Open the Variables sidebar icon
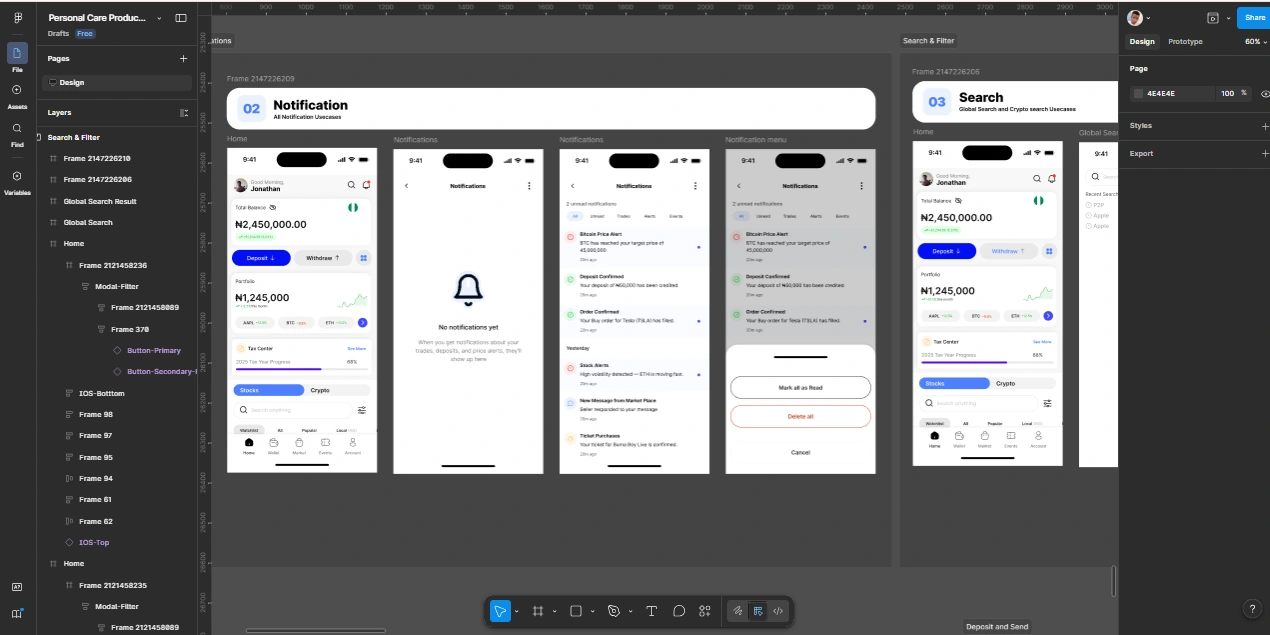This screenshot has height=635, width=1270. tap(17, 177)
